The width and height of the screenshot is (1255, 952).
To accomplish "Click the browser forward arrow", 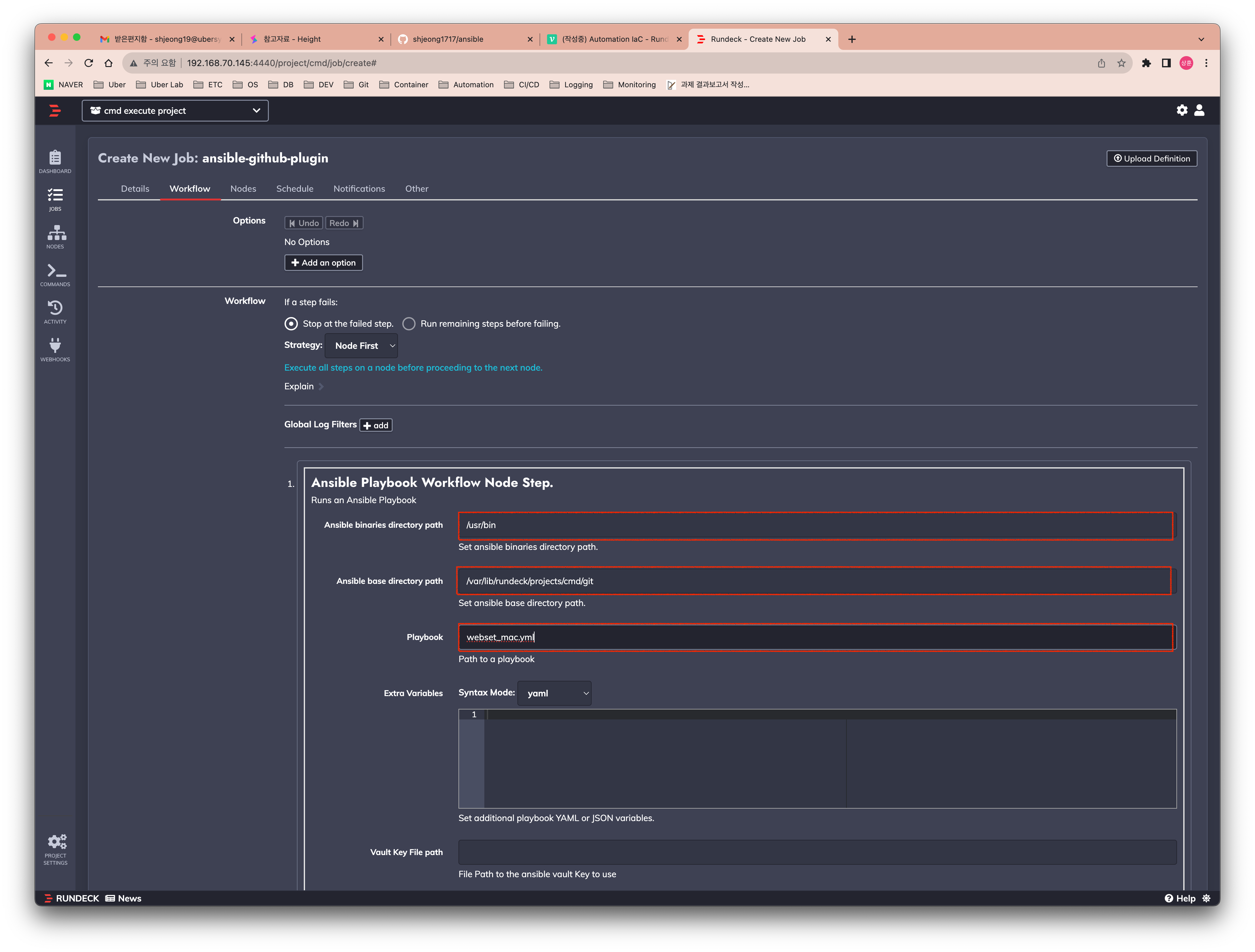I will 69,63.
